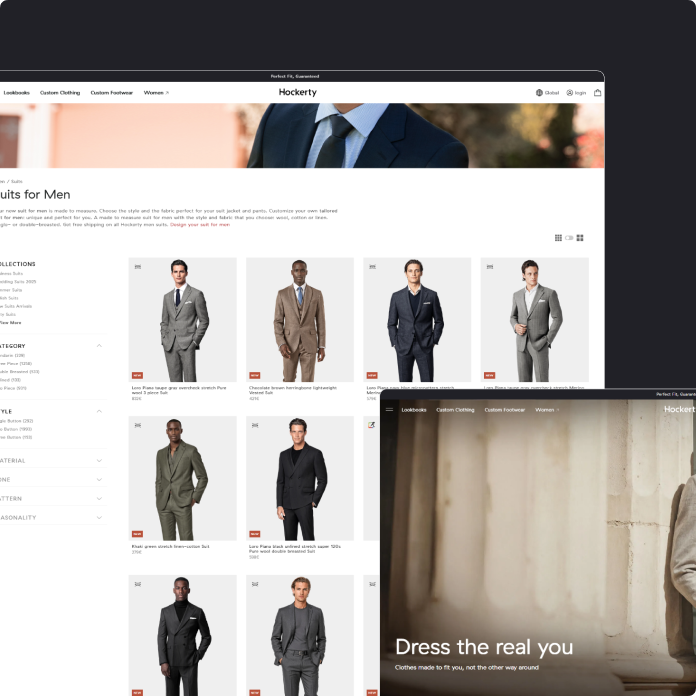Open hamburger menu on the dark overlay page
The width and height of the screenshot is (696, 696).
pos(389,410)
